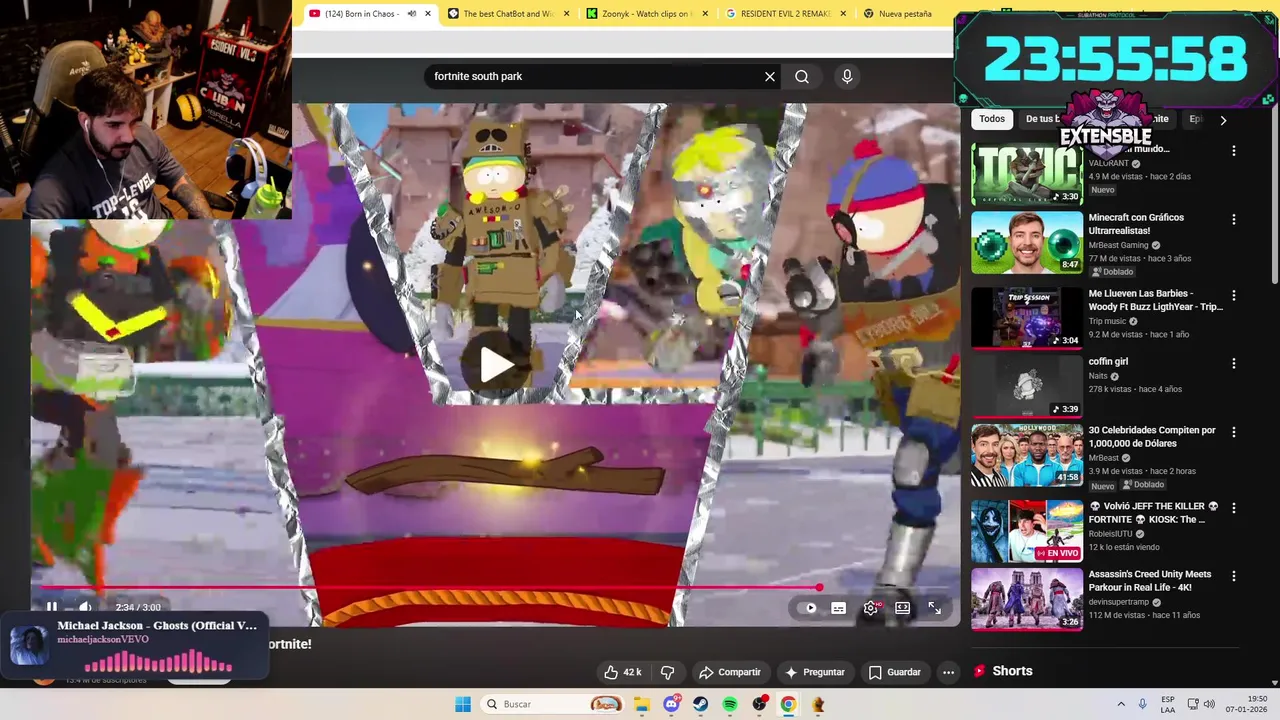Screen dimensions: 1280x720
Task: Clear the YouTube search box text
Action: (x=770, y=76)
